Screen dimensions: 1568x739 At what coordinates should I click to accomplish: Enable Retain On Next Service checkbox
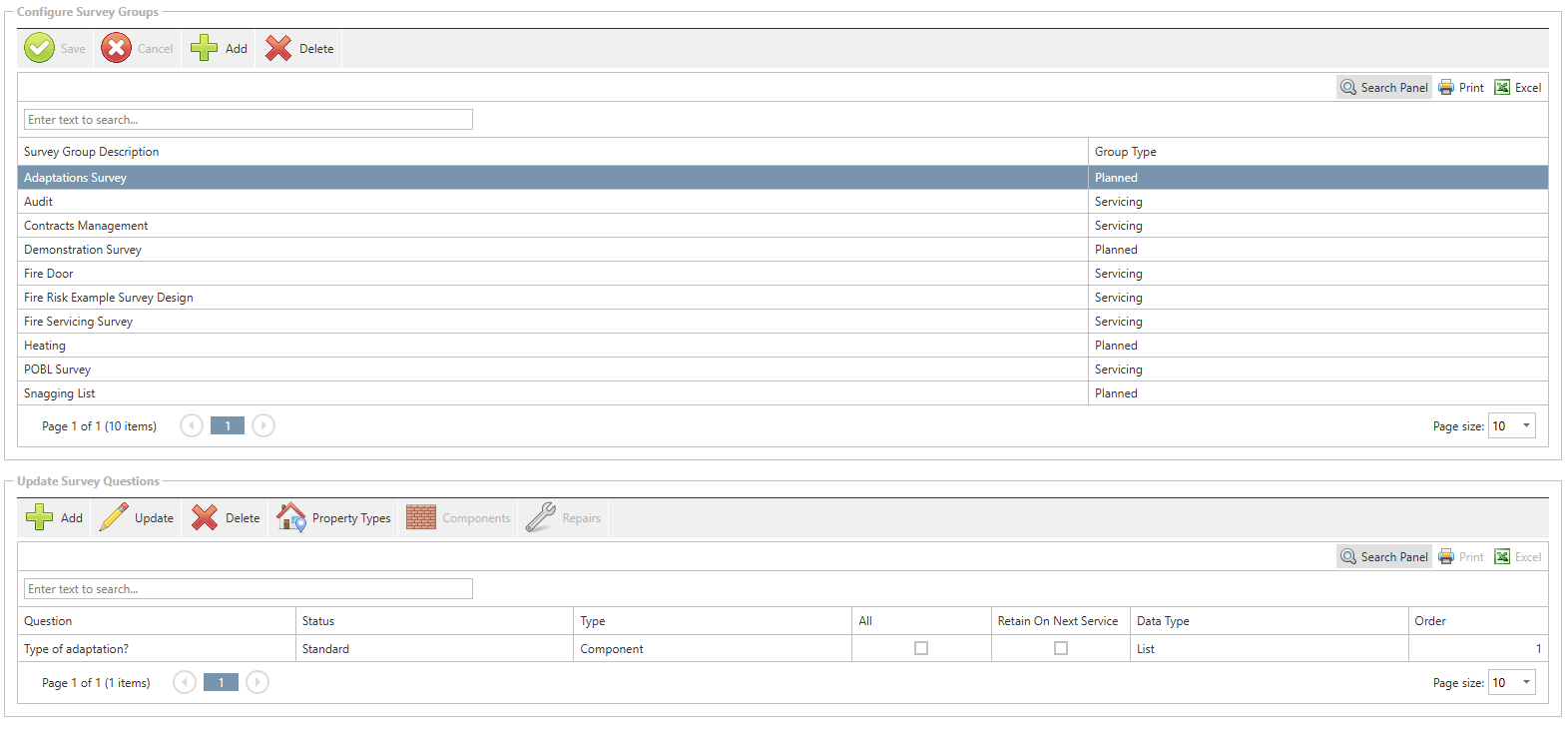pos(1061,648)
